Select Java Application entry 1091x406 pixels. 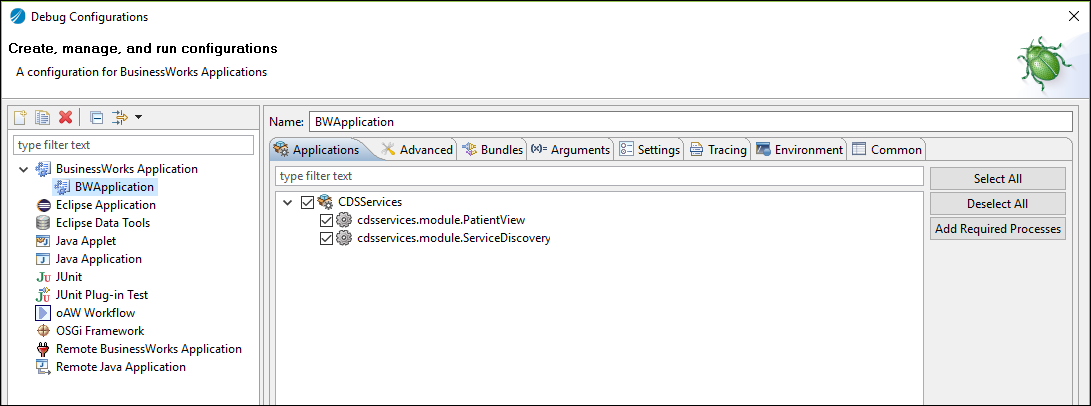[x=99, y=259]
